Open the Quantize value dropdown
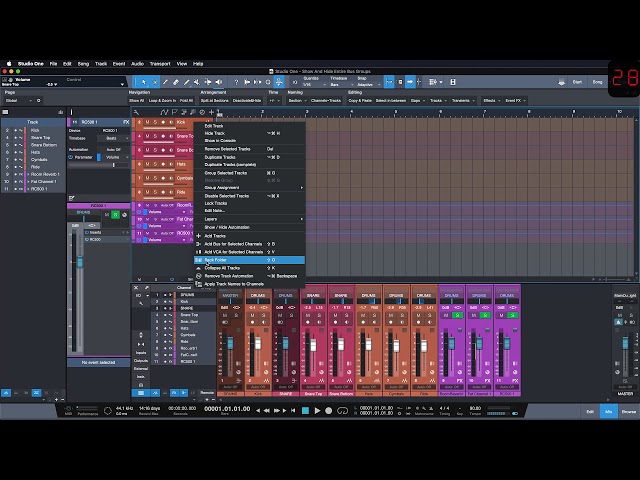The height and width of the screenshot is (480, 640). pos(314,84)
